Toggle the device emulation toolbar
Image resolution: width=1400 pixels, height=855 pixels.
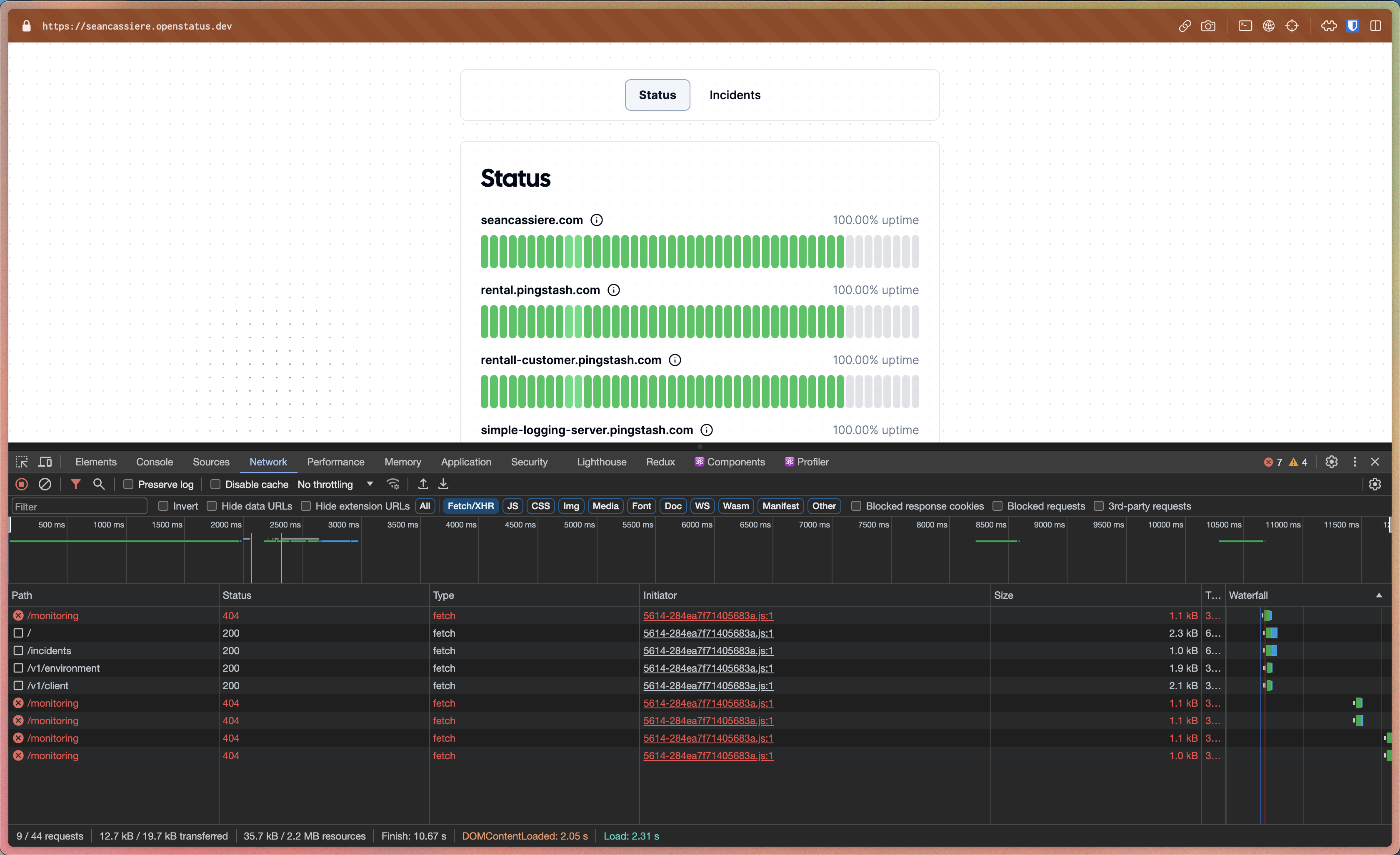tap(45, 462)
